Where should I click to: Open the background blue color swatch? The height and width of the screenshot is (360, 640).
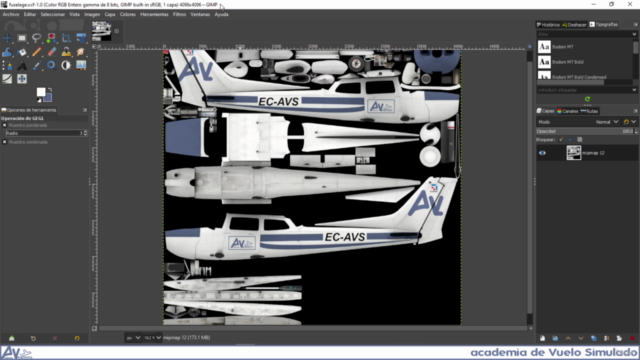(49, 98)
